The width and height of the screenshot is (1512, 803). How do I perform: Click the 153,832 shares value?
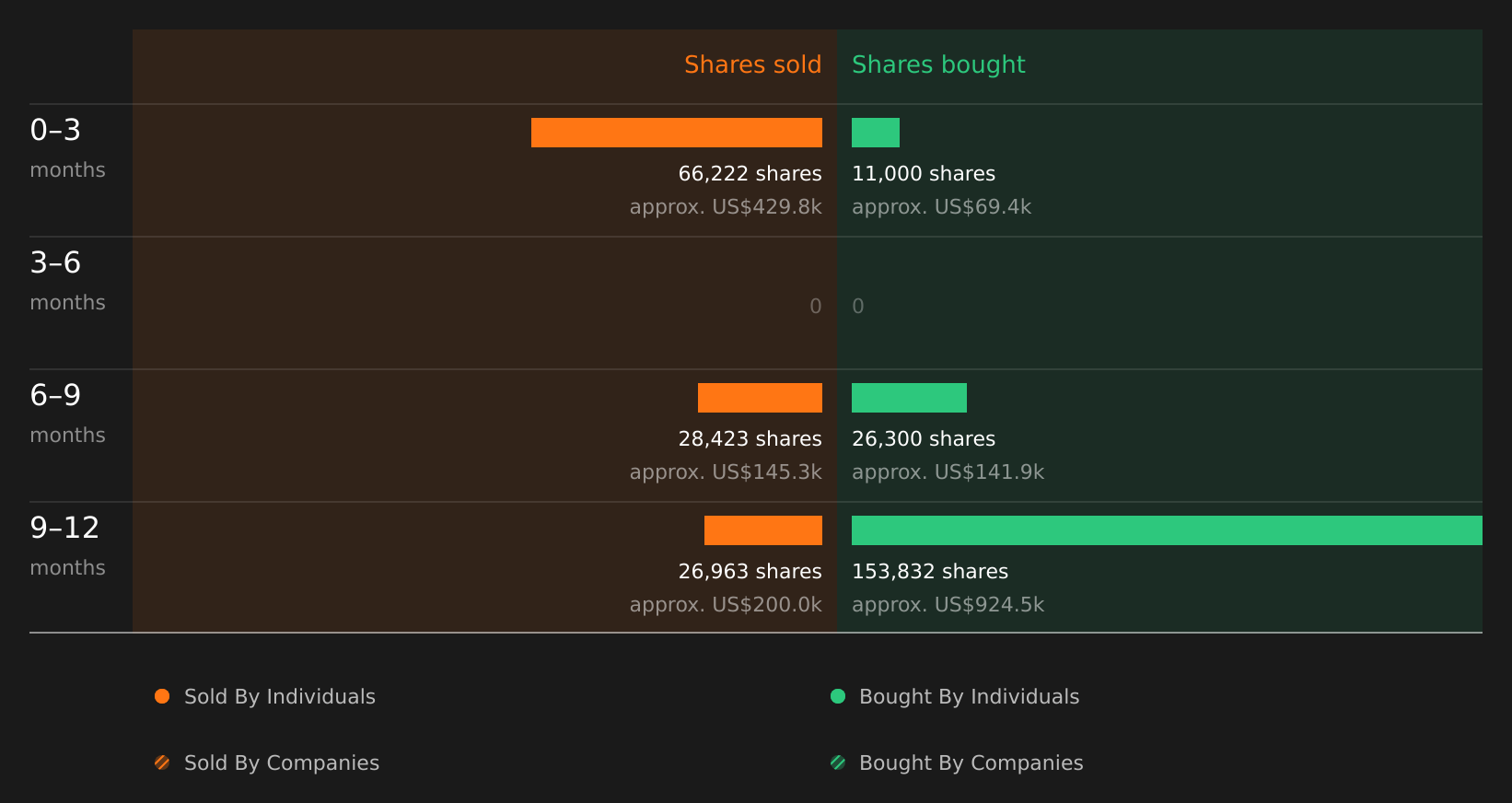[x=930, y=572]
